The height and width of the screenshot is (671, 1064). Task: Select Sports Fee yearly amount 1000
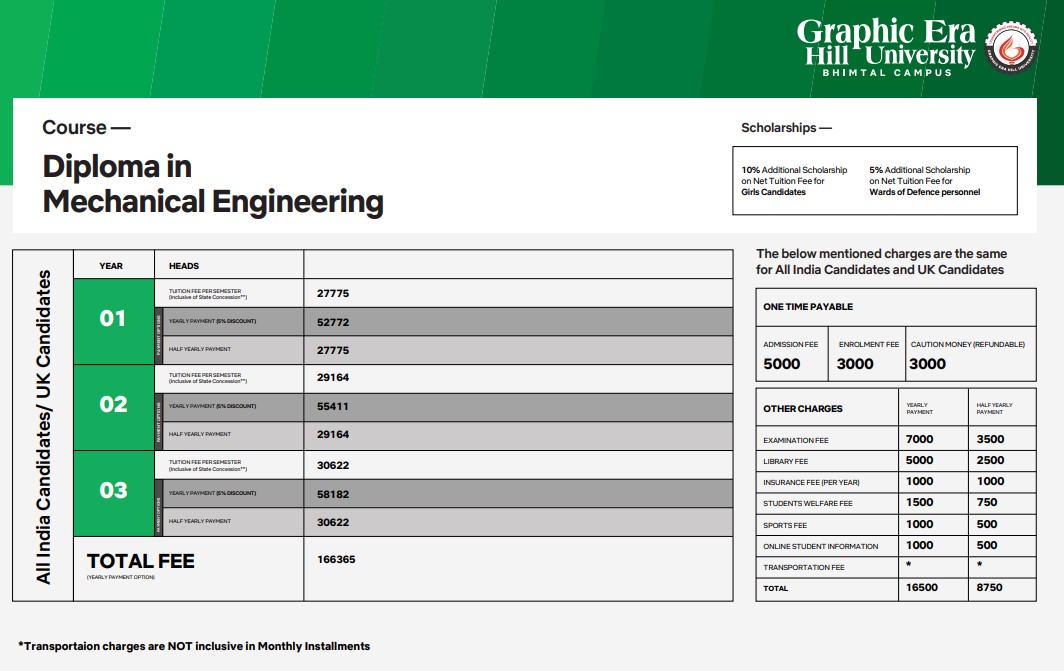coord(919,524)
